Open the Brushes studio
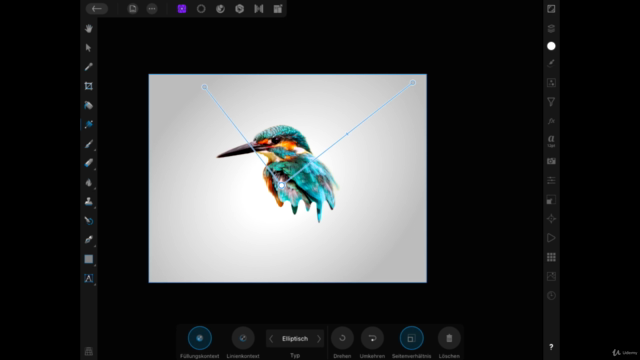The width and height of the screenshot is (640, 360). (x=551, y=63)
